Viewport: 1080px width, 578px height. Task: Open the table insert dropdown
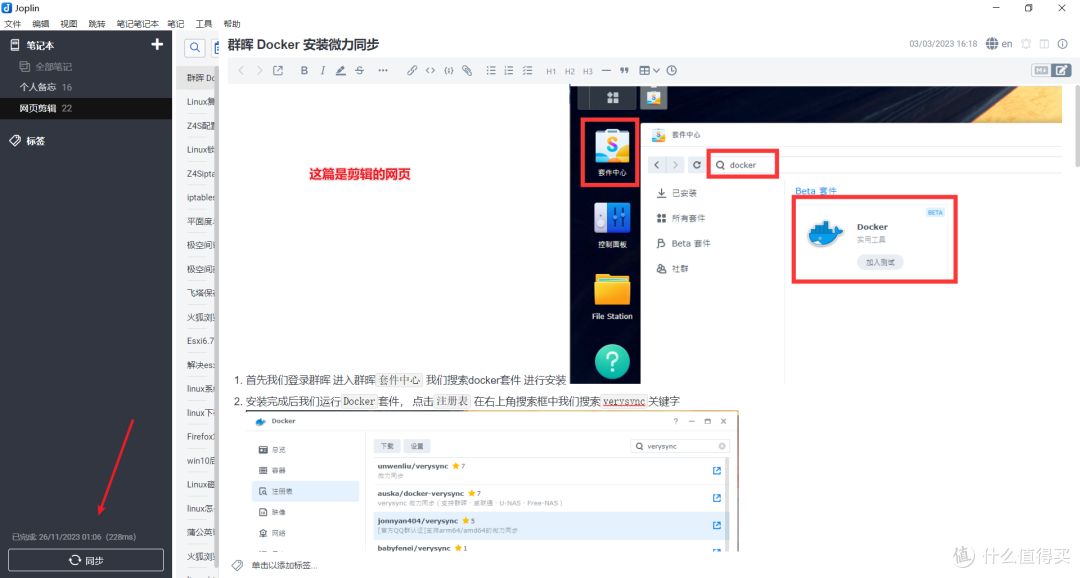(x=649, y=70)
